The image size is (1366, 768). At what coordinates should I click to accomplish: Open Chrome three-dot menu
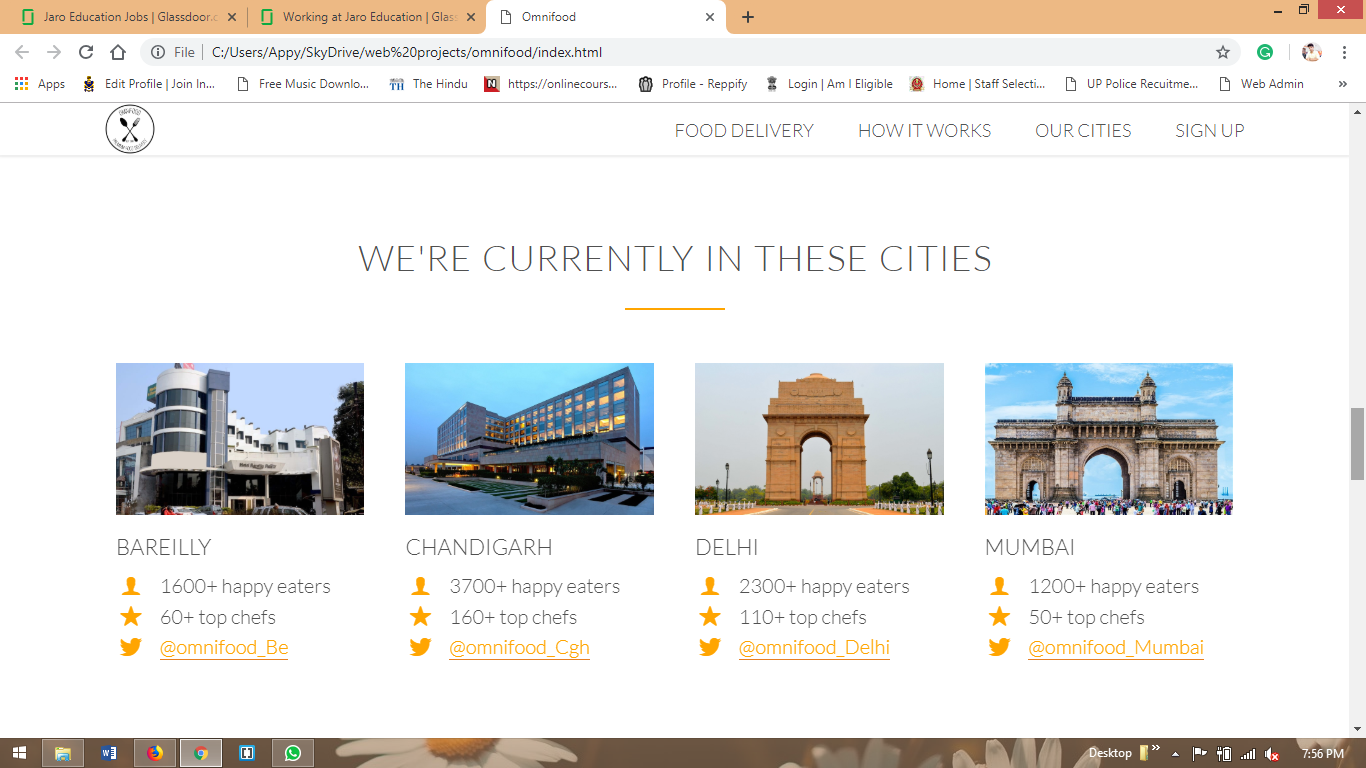(1345, 52)
